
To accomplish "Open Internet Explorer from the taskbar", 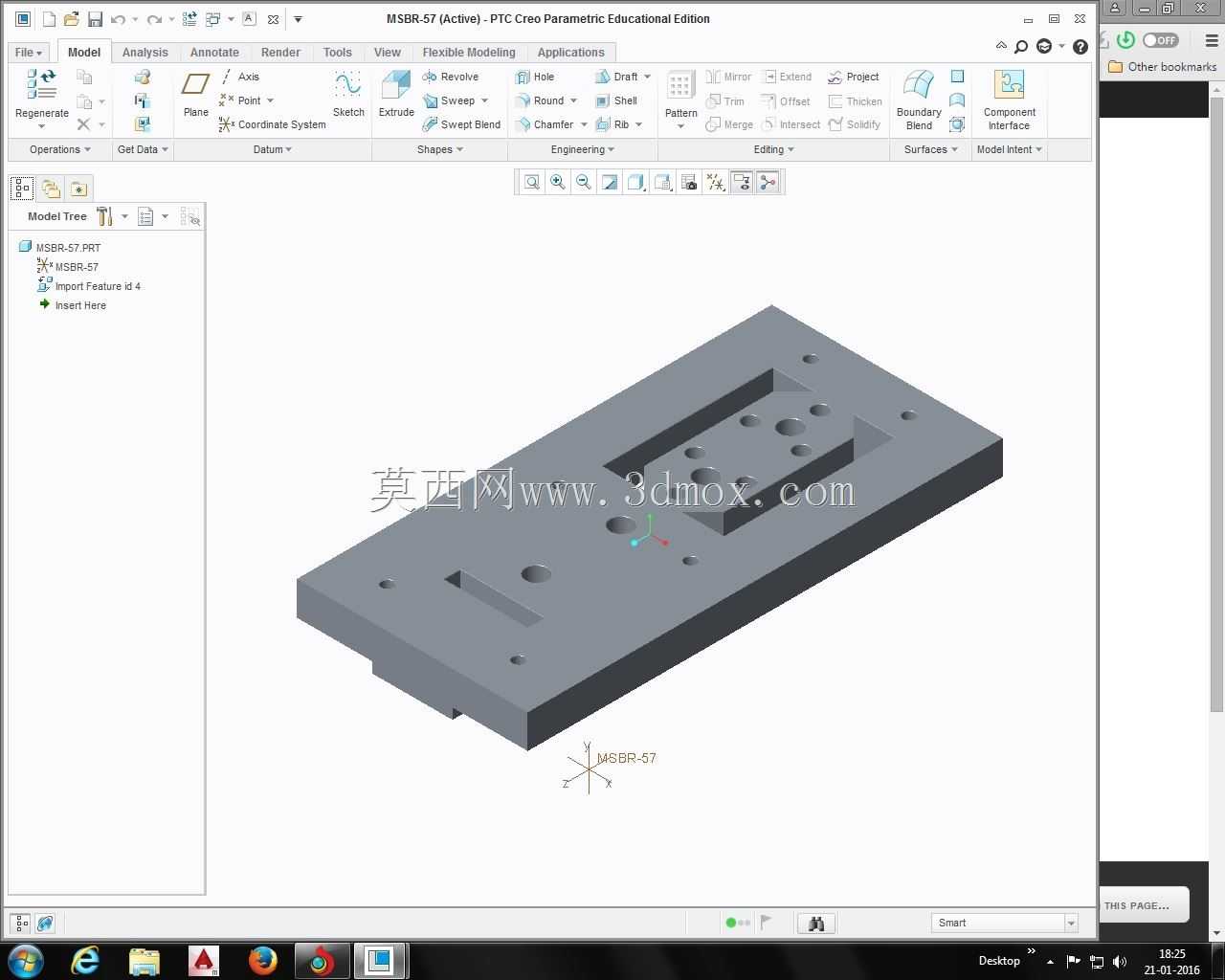I will point(85,960).
